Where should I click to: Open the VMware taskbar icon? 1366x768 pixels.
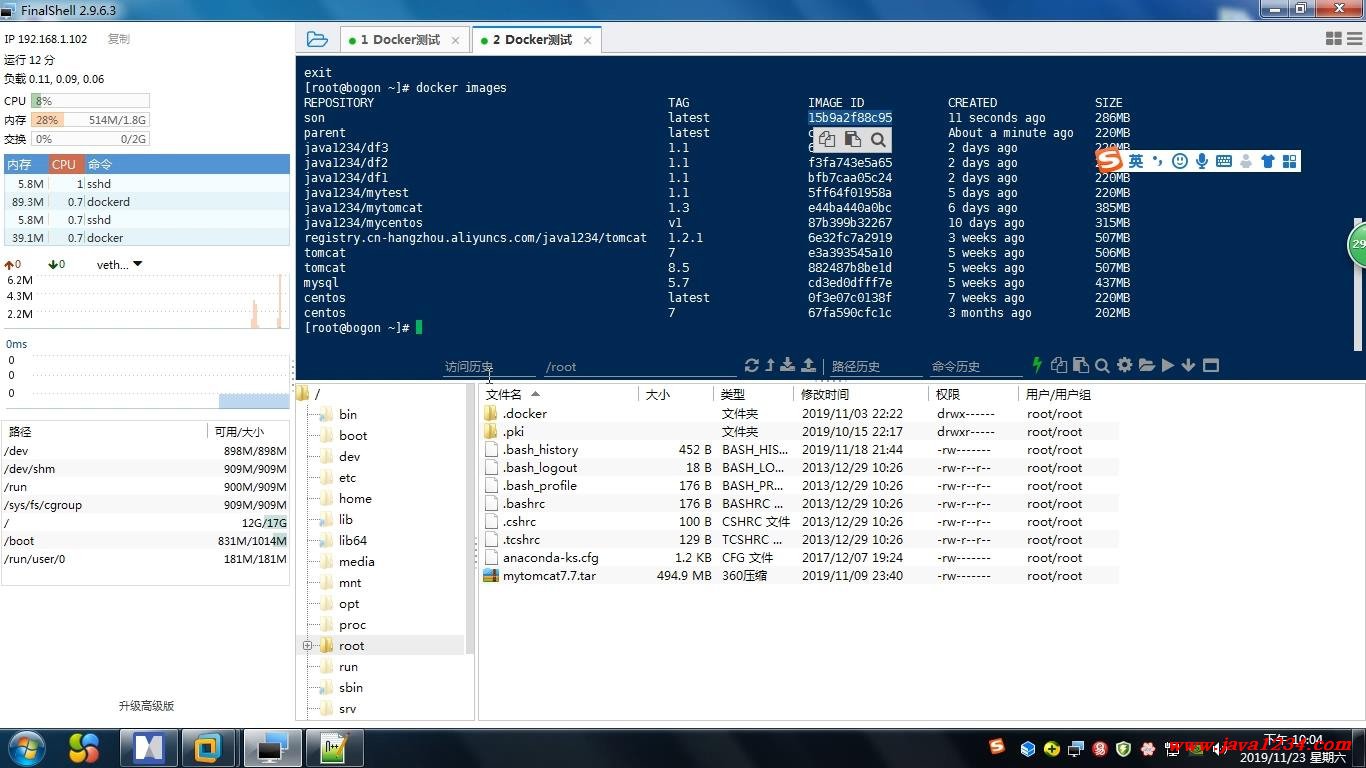pos(207,748)
